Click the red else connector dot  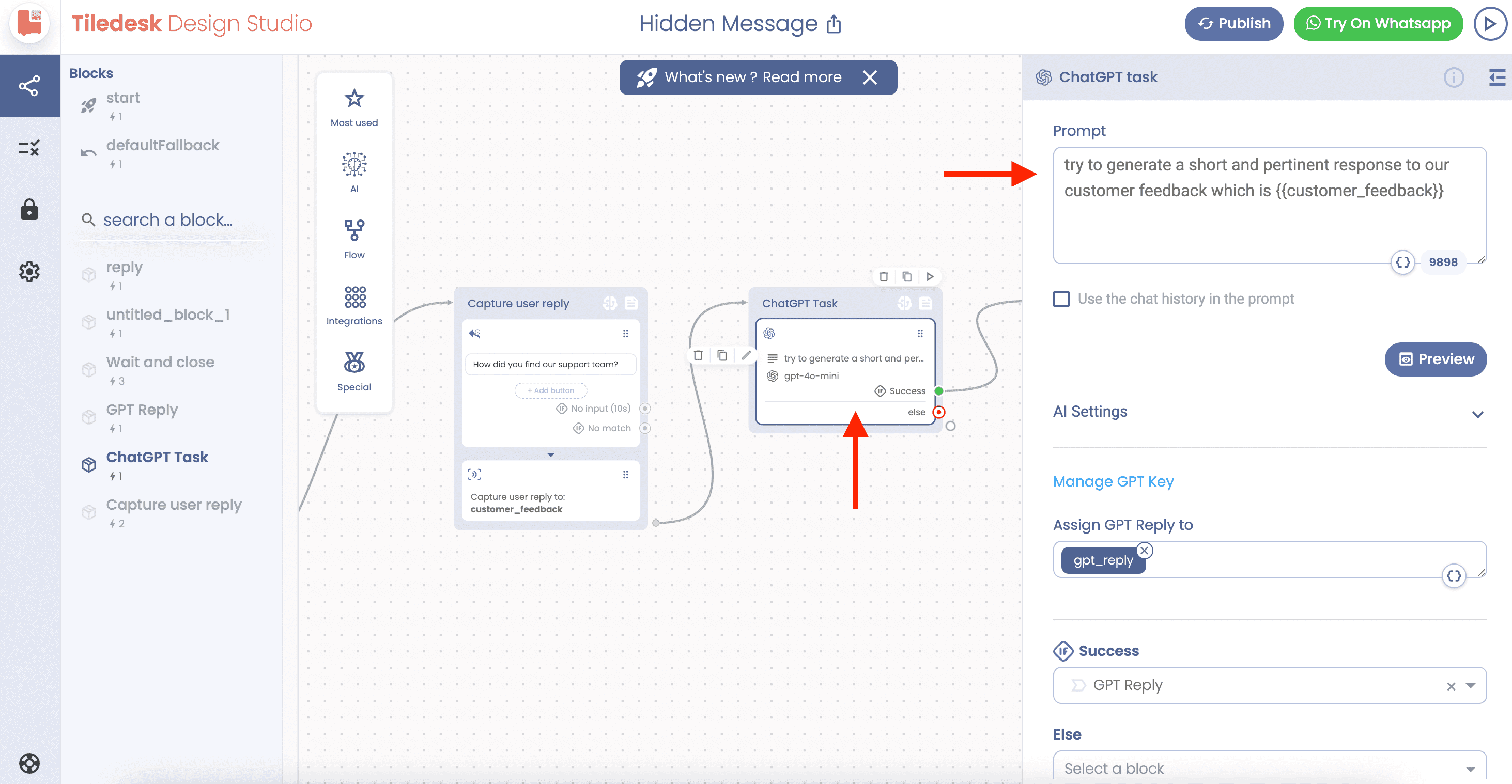coord(939,412)
